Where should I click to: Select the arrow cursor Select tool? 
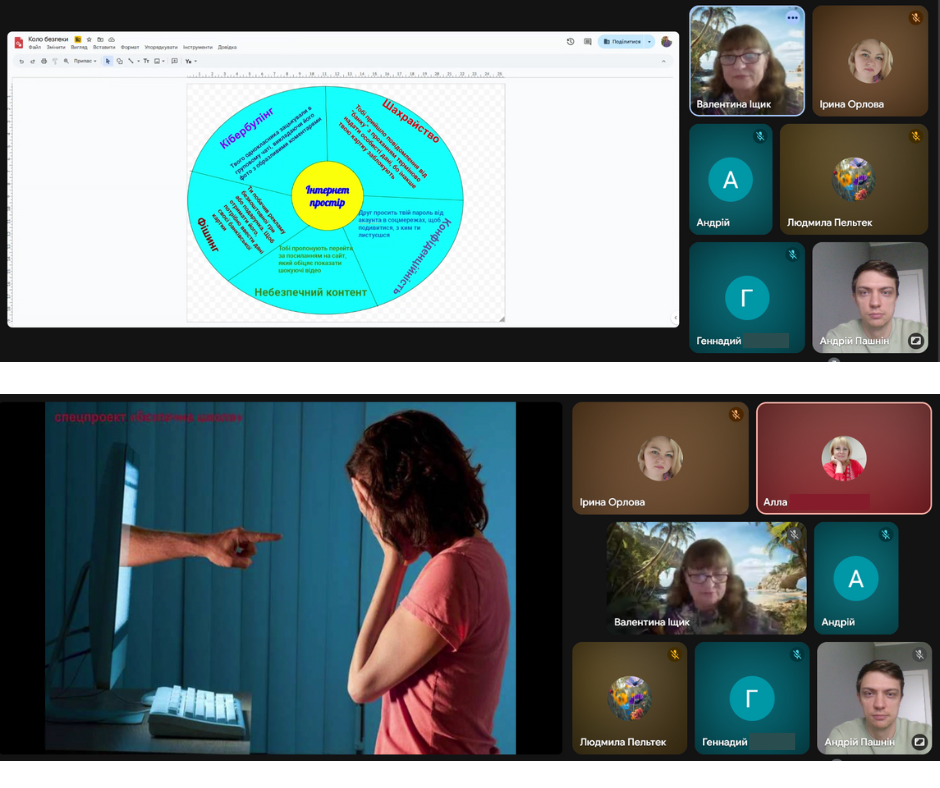108,61
